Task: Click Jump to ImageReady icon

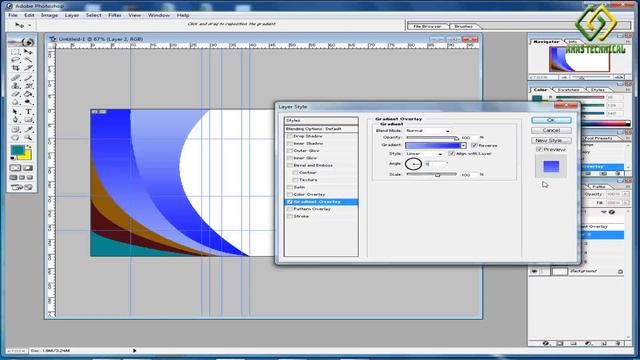Action: (22, 187)
